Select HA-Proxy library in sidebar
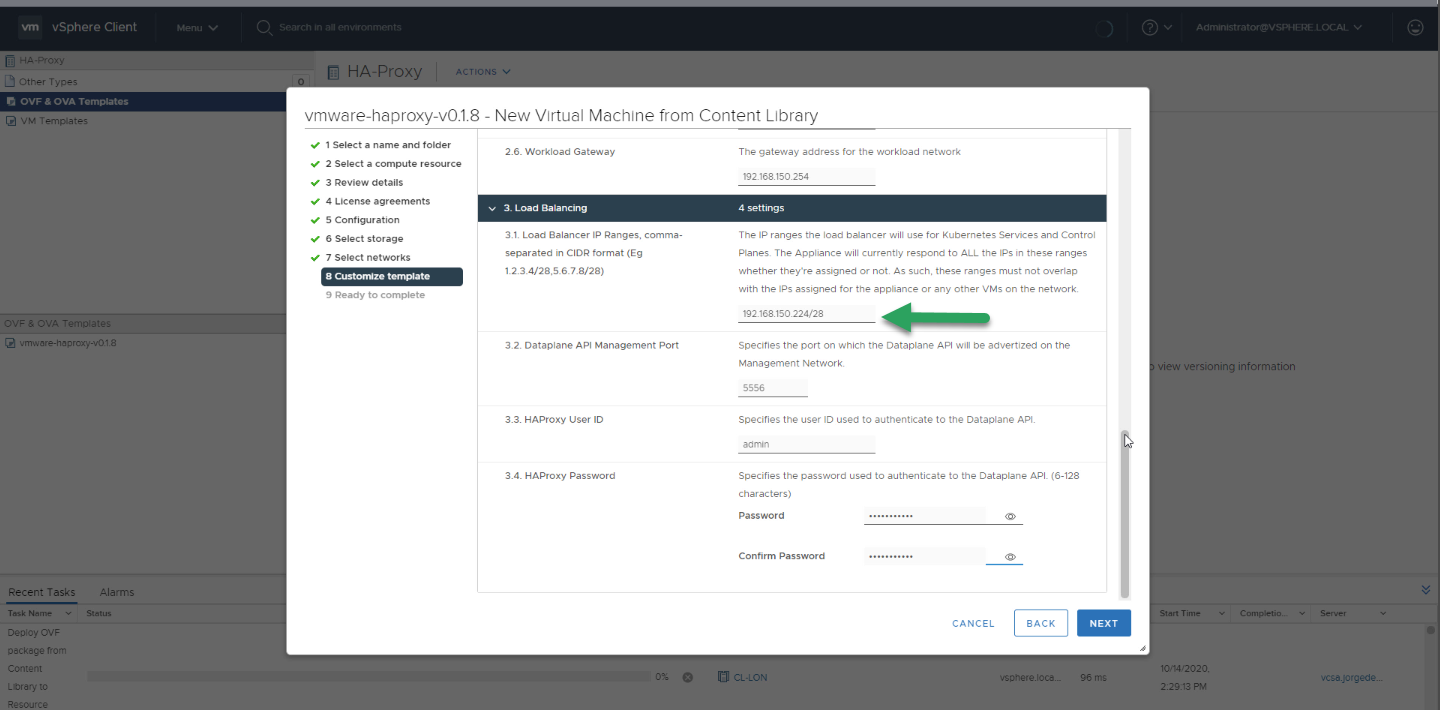Image resolution: width=1440 pixels, height=710 pixels. (x=41, y=61)
